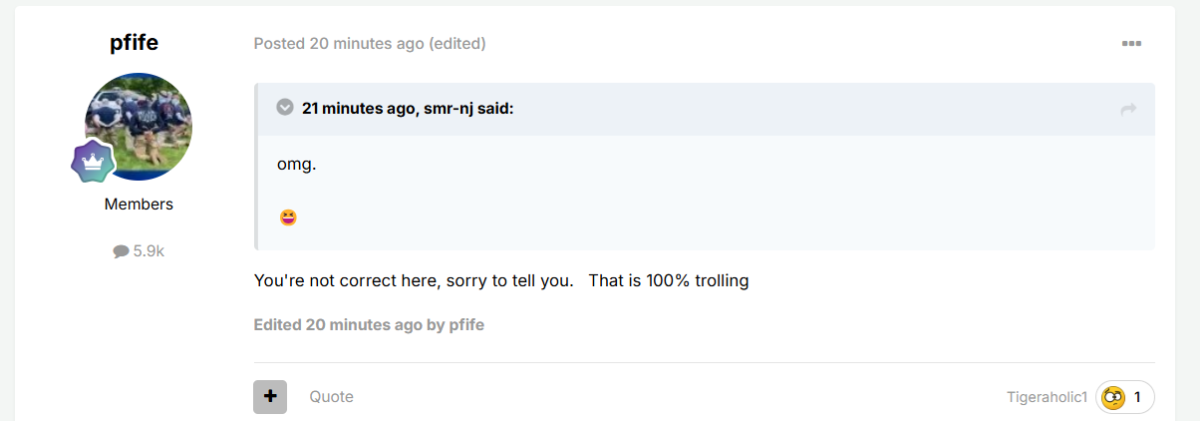Click the Members group label
1200x421 pixels.
click(139, 204)
